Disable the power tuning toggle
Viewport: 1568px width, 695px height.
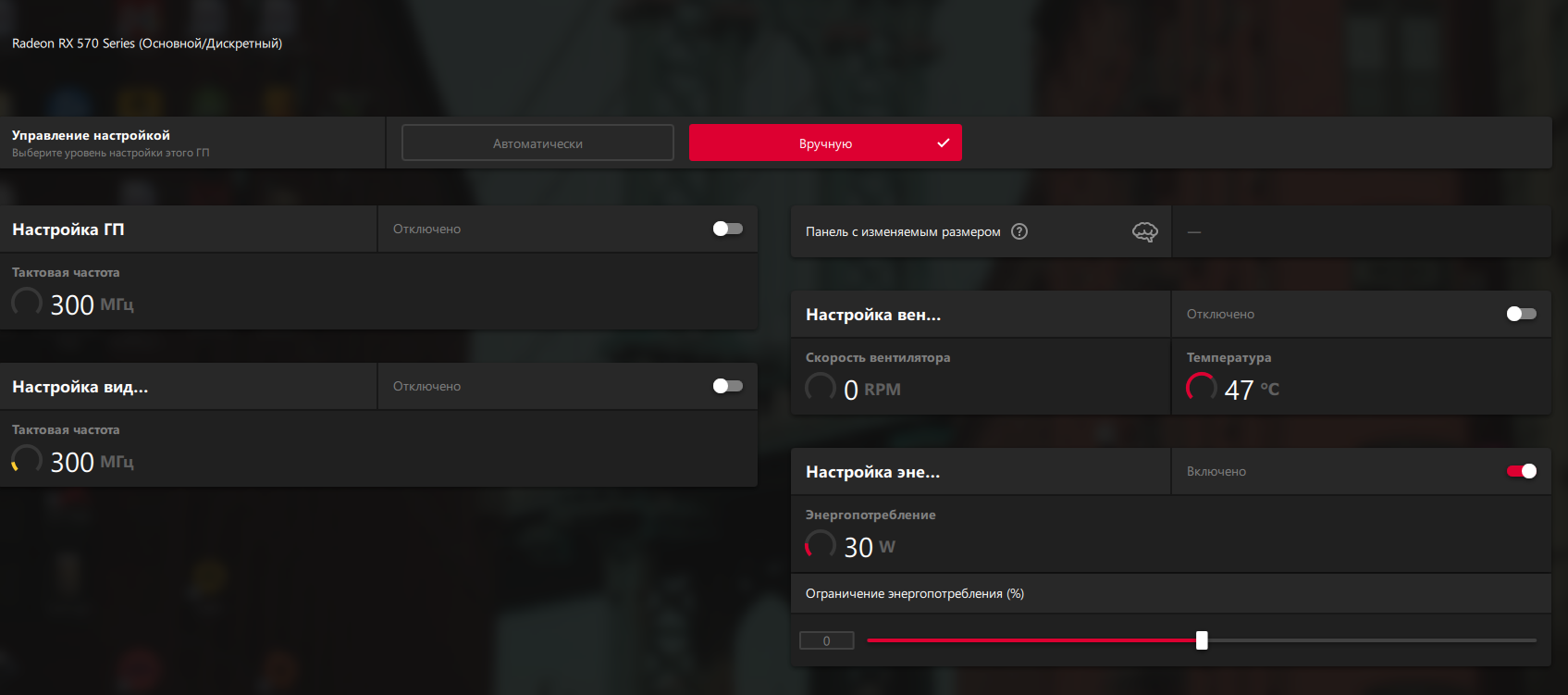[1521, 471]
